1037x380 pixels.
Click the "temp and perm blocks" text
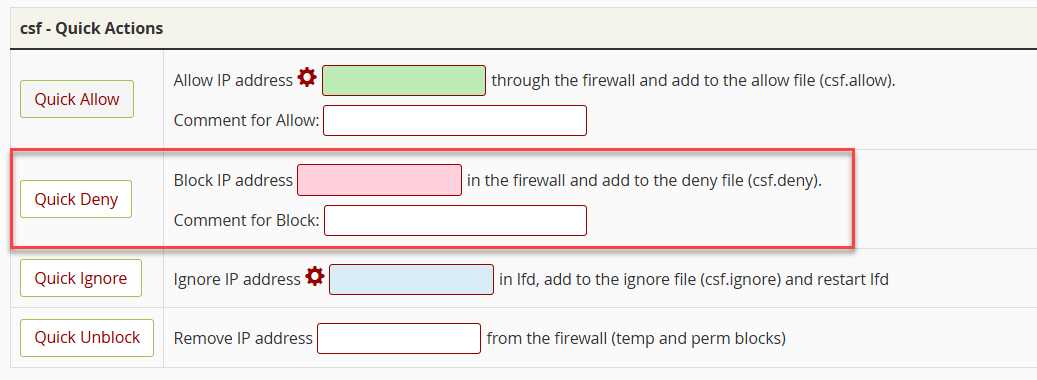[x=699, y=338]
